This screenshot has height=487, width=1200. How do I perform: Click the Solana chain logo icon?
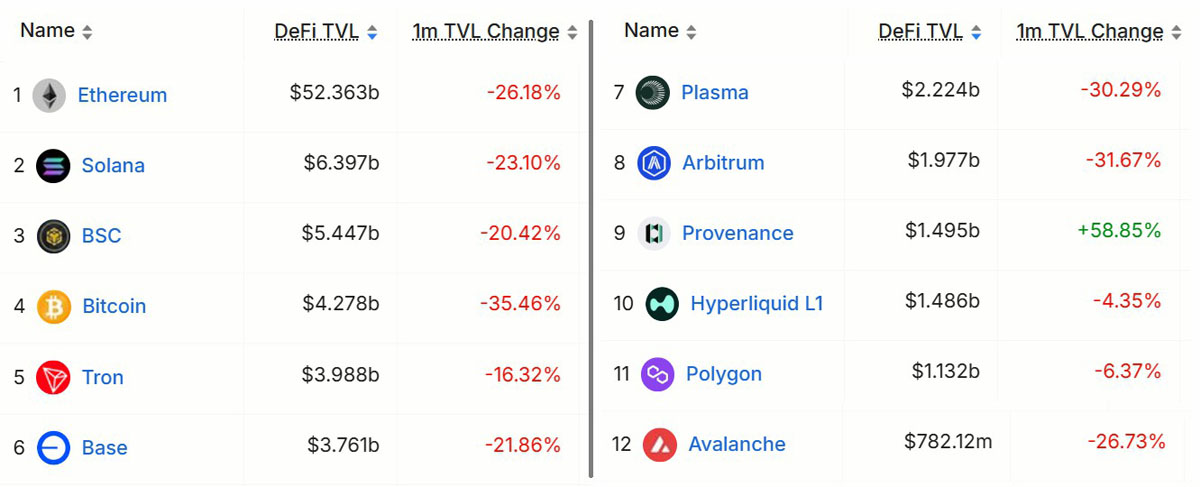tap(53, 165)
